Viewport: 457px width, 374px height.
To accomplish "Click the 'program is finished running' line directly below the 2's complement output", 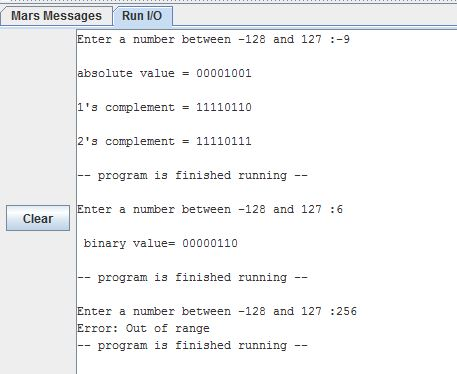I will coord(192,175).
